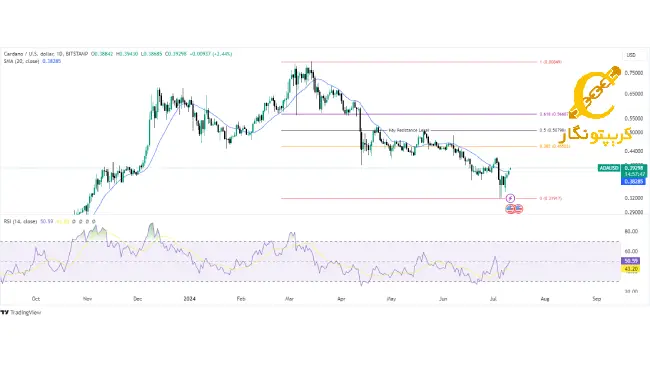Image resolution: width=650 pixels, height=365 pixels.
Task: Click the Sep label on time axis
Action: point(597,299)
